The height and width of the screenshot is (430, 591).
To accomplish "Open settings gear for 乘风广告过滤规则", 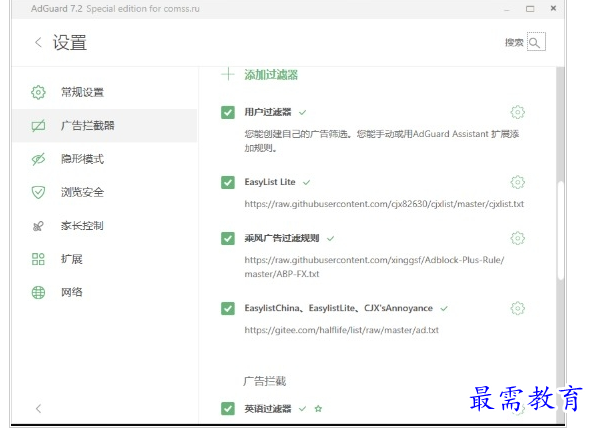I will [518, 238].
